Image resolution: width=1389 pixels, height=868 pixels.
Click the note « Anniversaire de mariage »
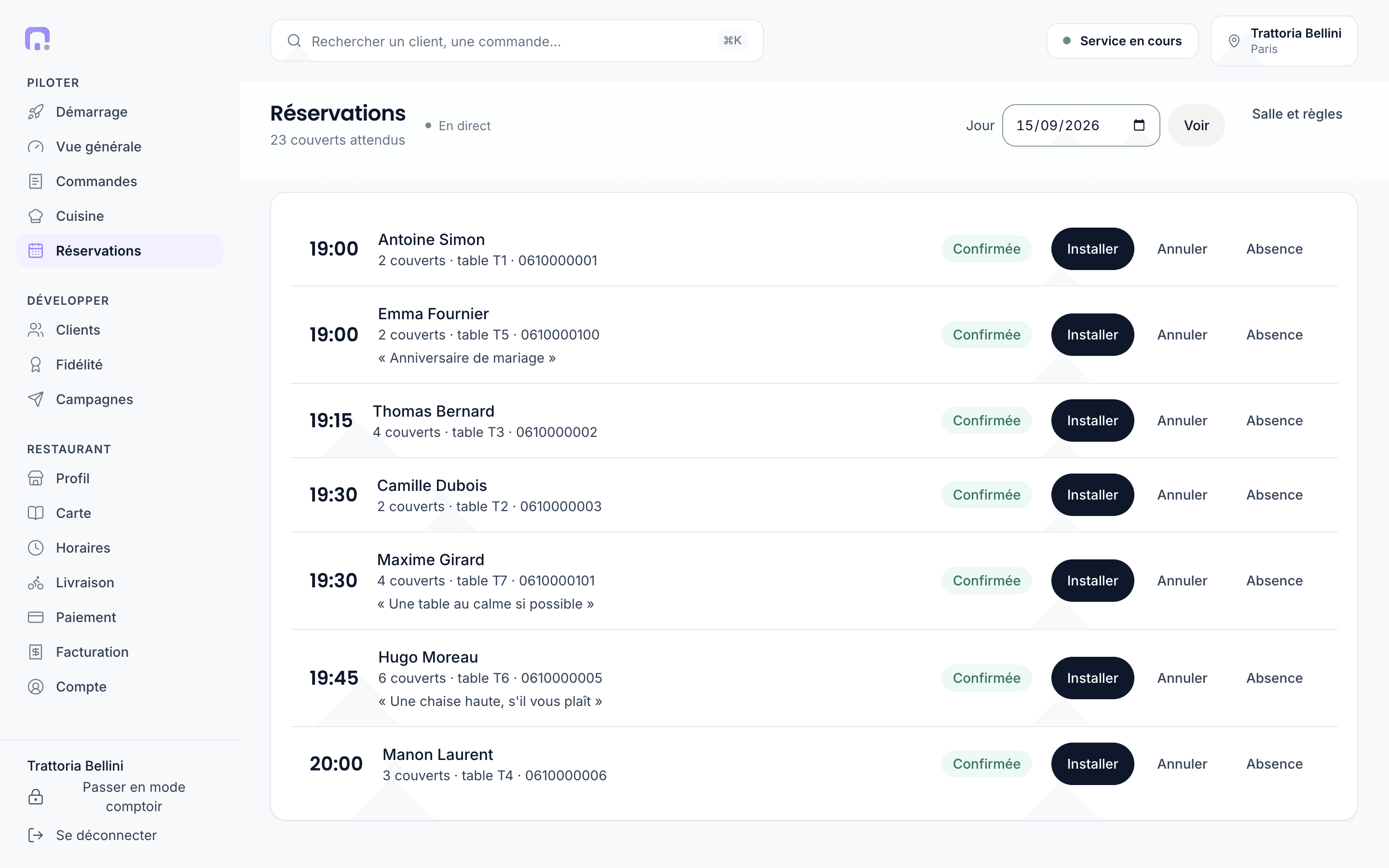[467, 358]
